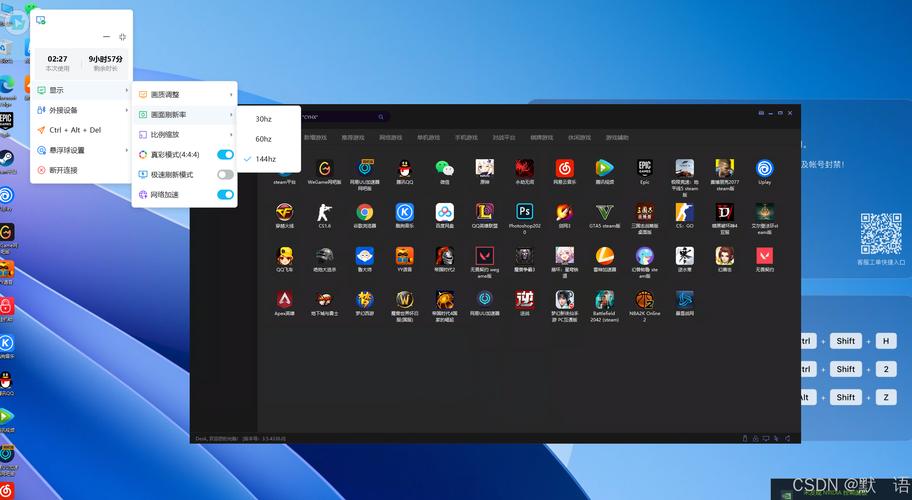Launch GTA5 steam edition icon
Screen dimensions: 912x500
coord(604,212)
